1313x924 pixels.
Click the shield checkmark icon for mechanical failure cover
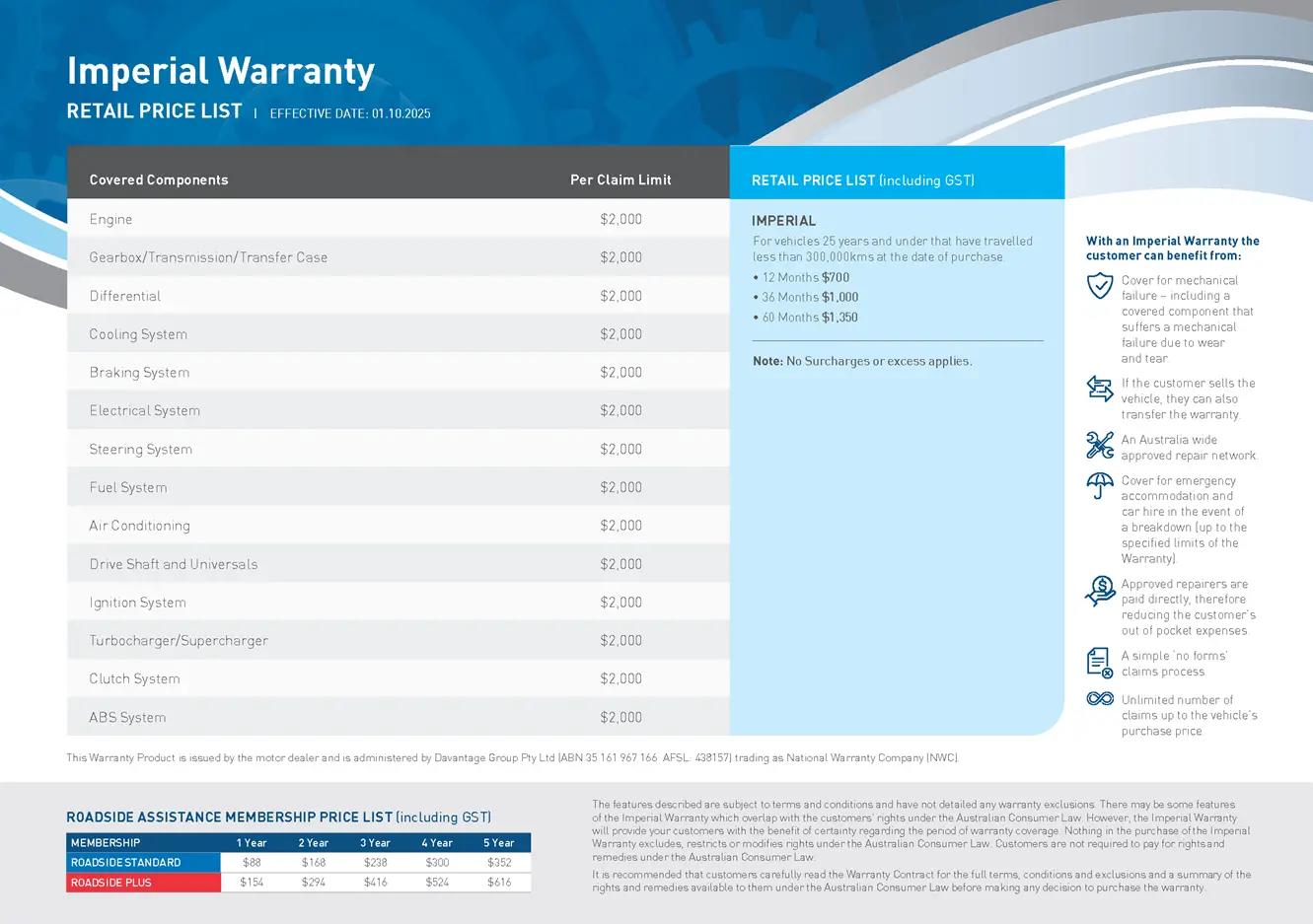(1100, 285)
